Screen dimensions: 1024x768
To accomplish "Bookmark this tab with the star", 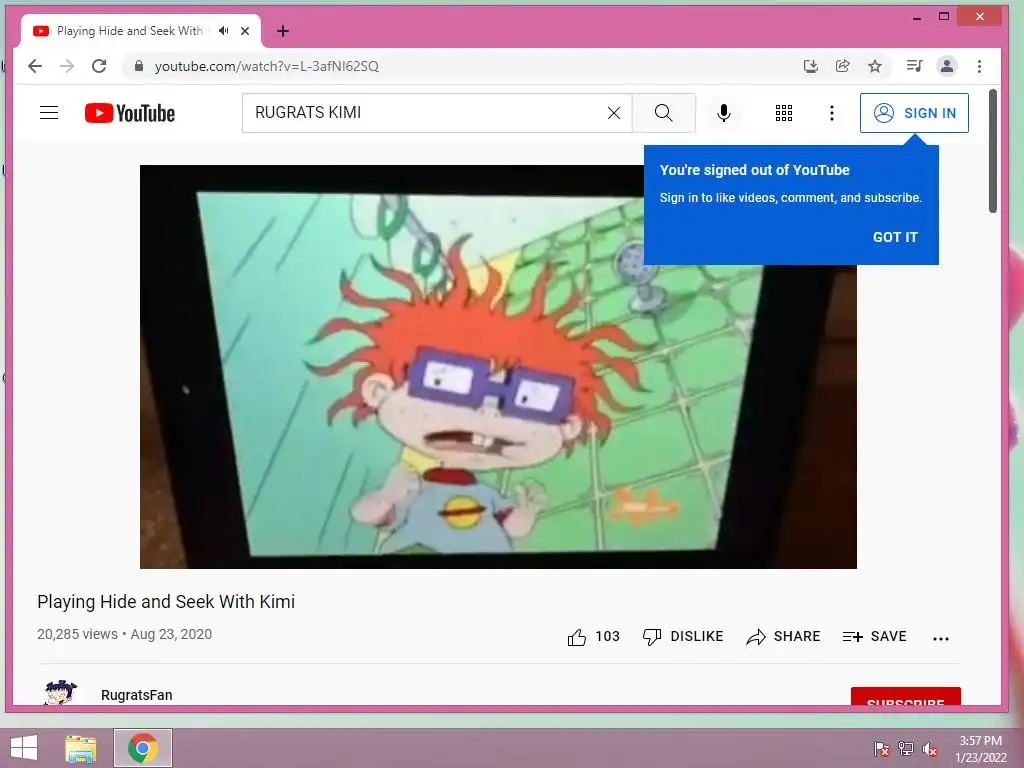I will click(875, 66).
